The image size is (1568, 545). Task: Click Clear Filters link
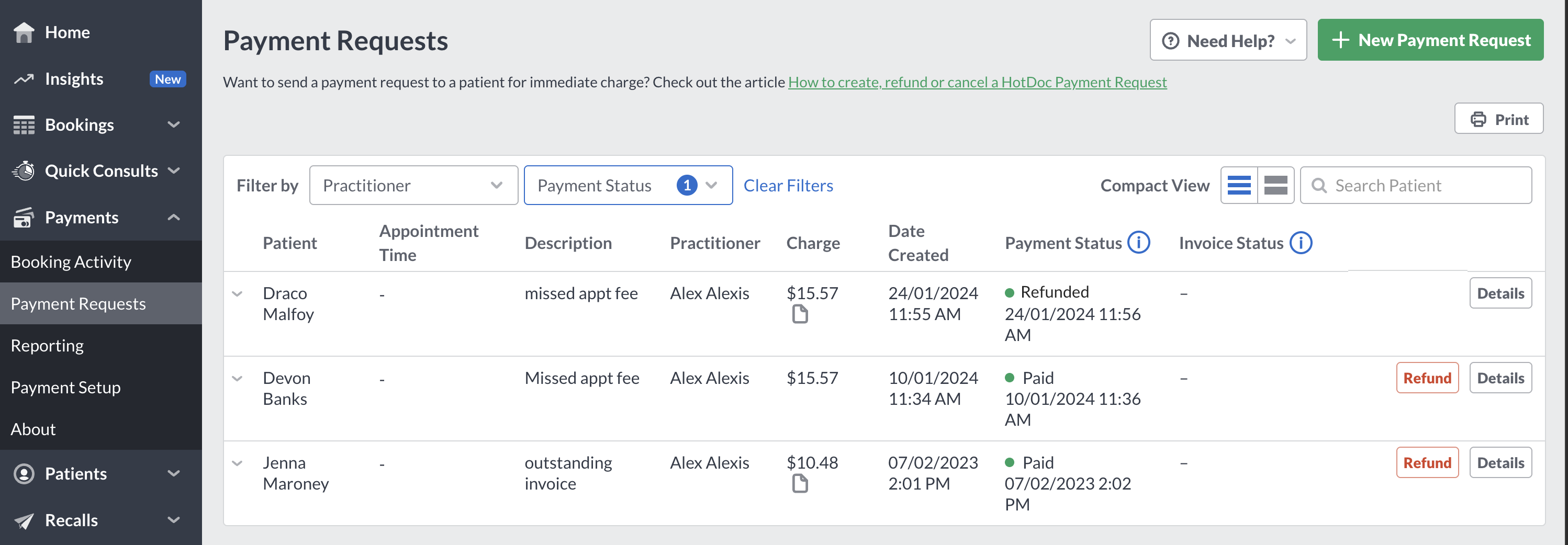[788, 186]
